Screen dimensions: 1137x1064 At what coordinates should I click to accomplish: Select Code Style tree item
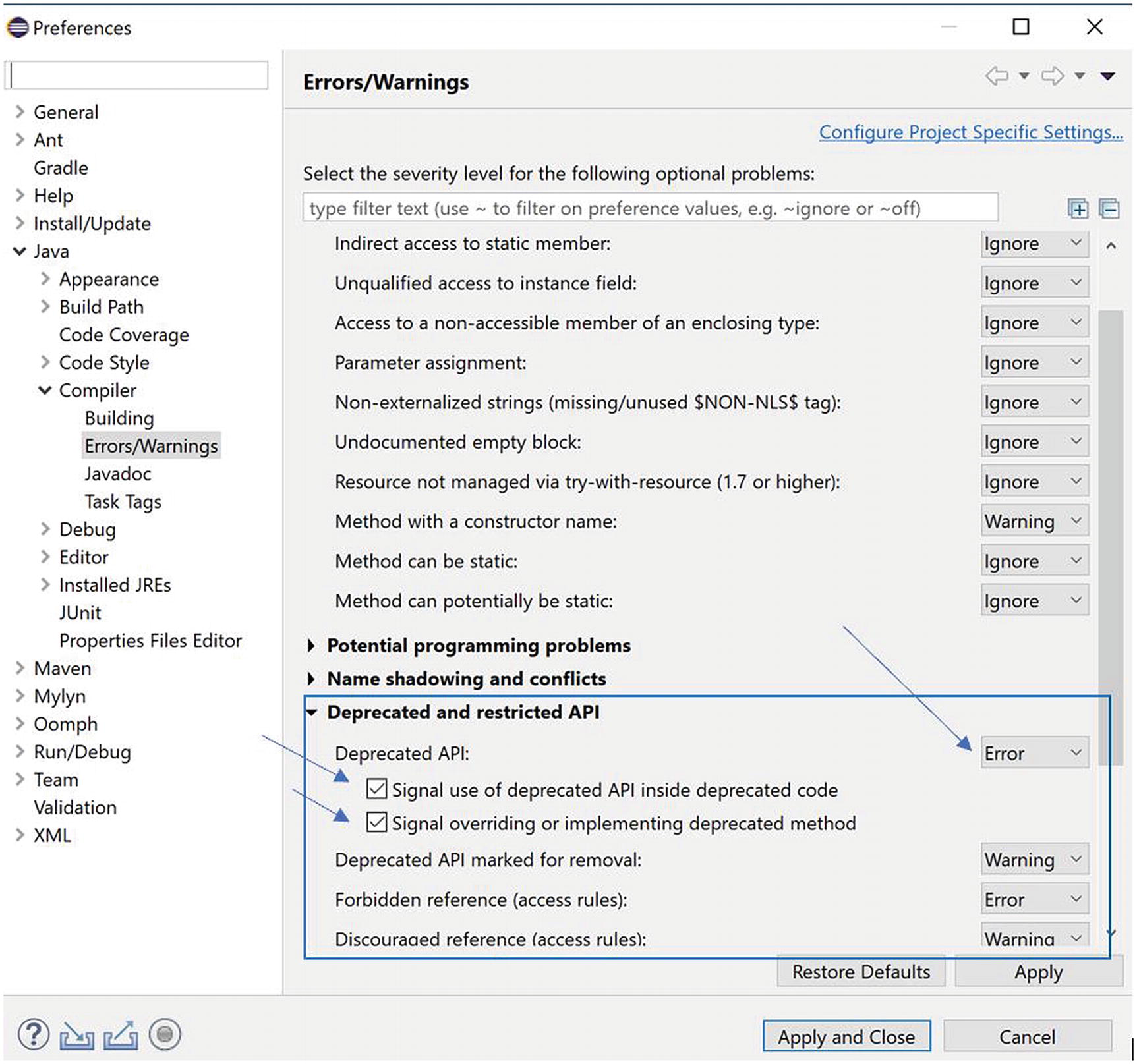point(104,362)
